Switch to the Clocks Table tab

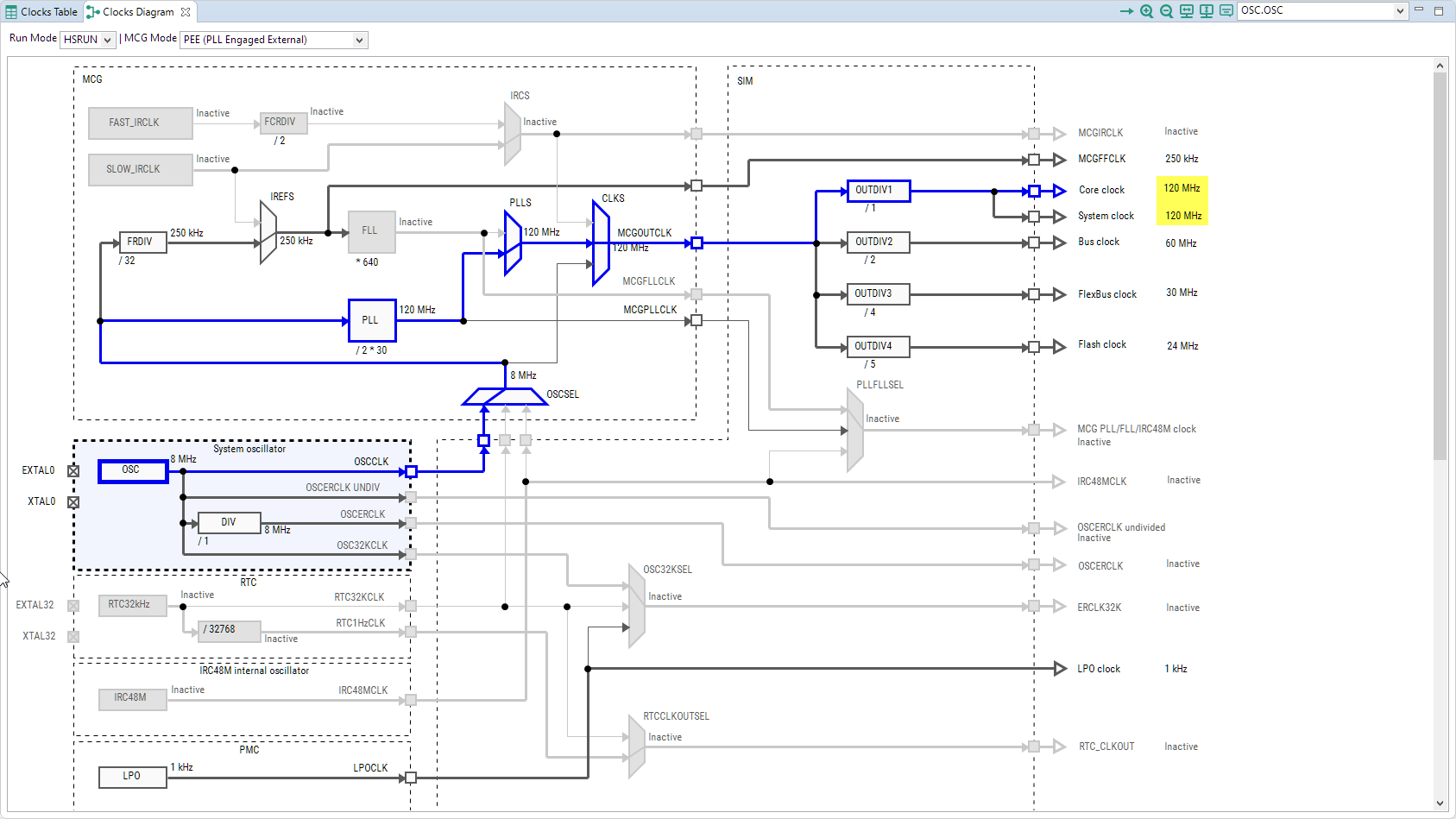(x=41, y=12)
